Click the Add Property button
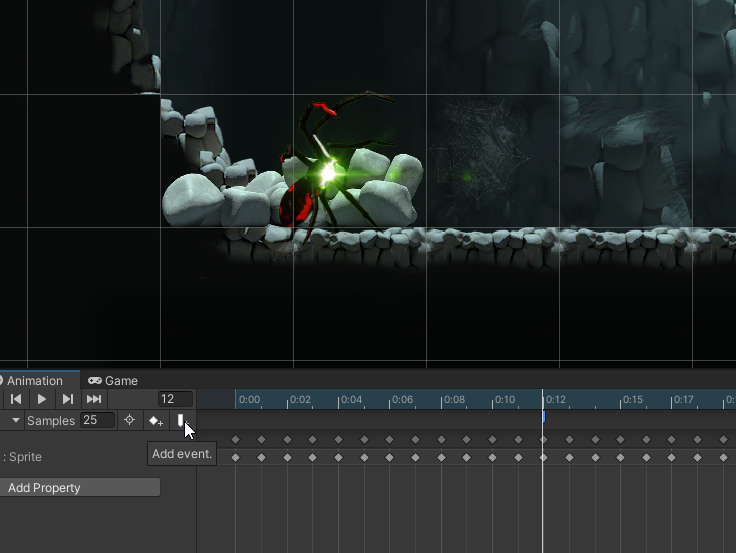This screenshot has width=736, height=553. 80,488
